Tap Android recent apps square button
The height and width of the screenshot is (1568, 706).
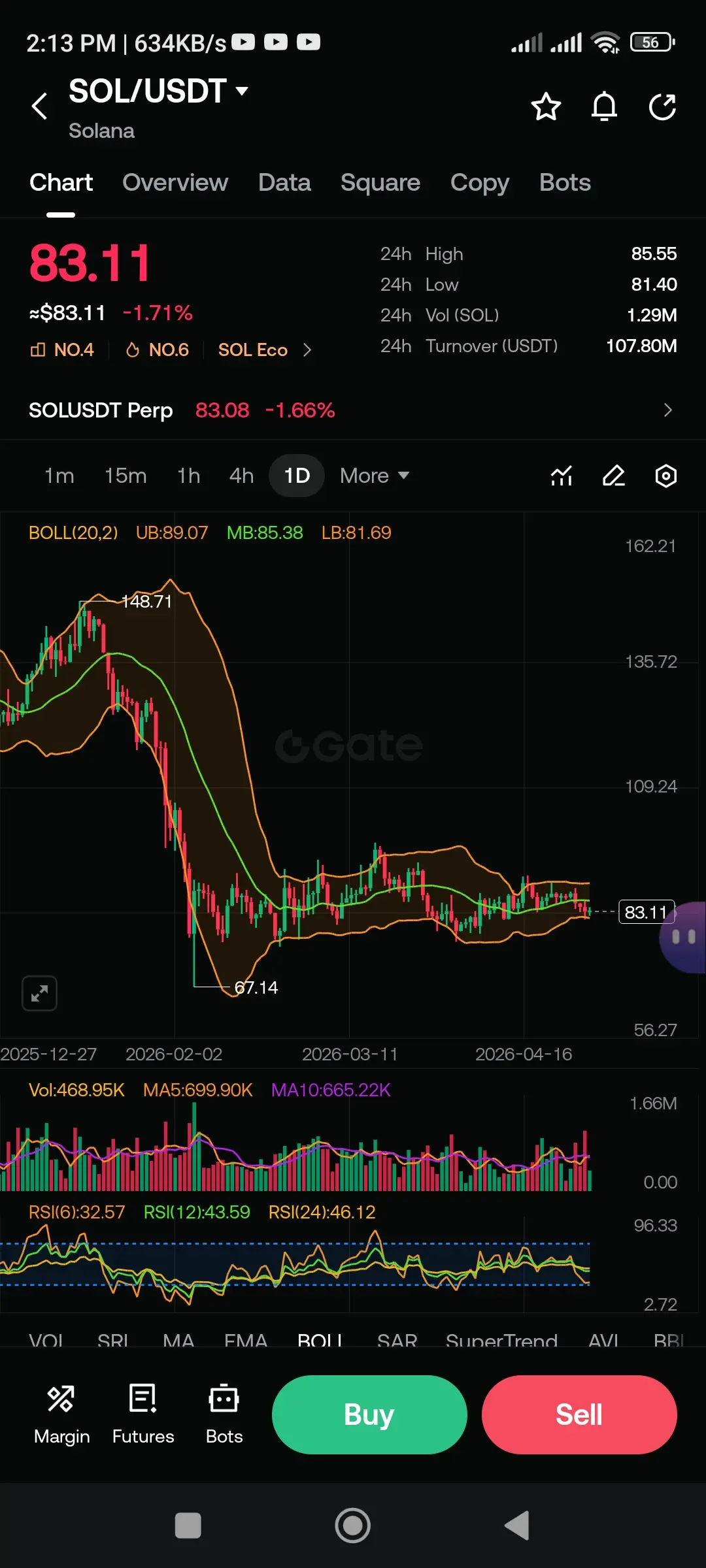tap(188, 1526)
